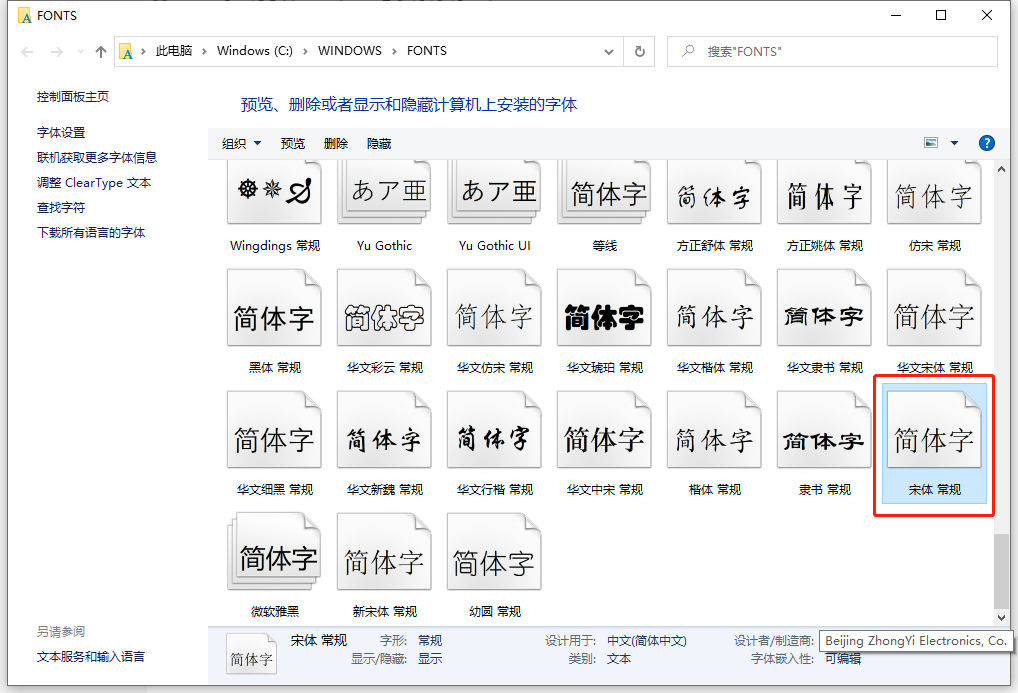Click the scrollbar down arrow
The image size is (1018, 693).
[1001, 618]
